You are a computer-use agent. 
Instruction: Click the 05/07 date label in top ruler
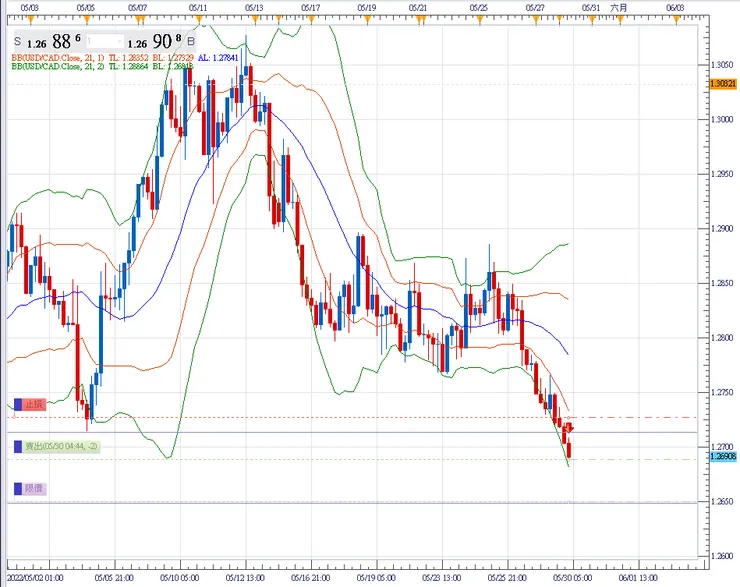137,8
